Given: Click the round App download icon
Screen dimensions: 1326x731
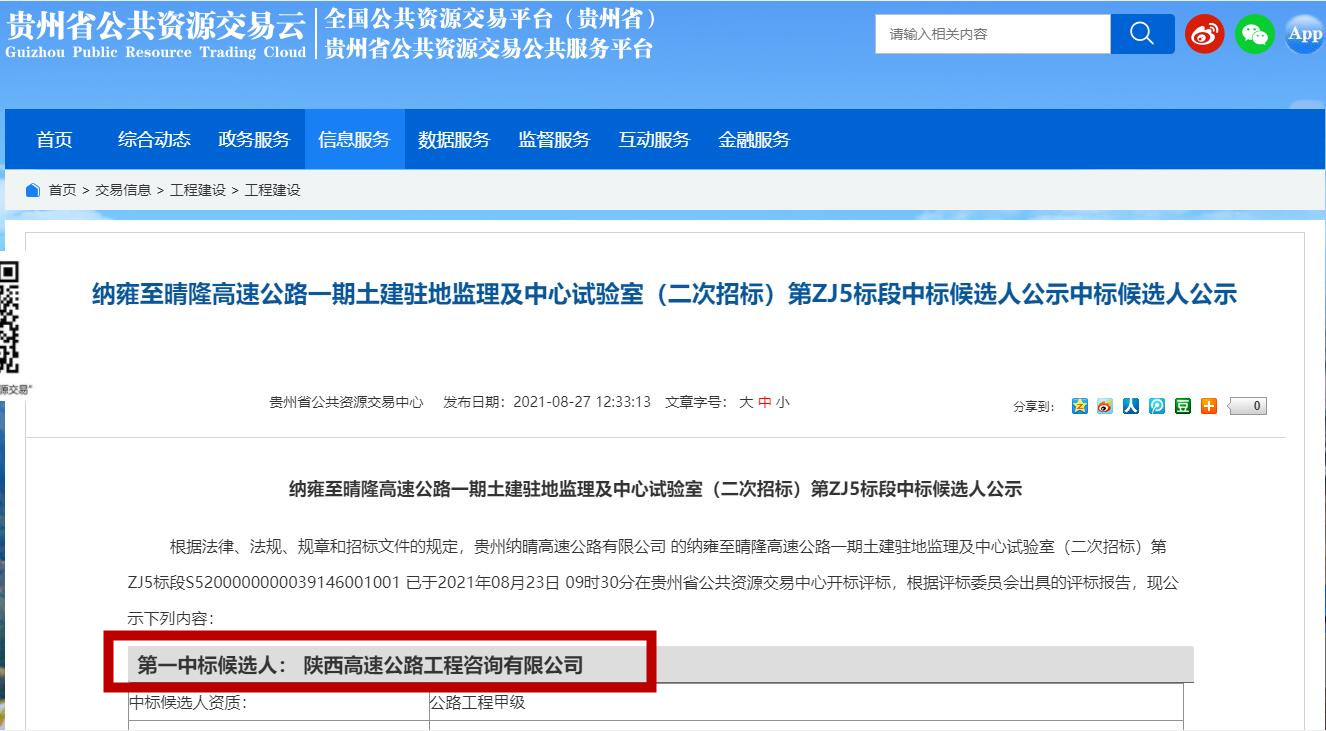Looking at the screenshot, I should [1304, 34].
